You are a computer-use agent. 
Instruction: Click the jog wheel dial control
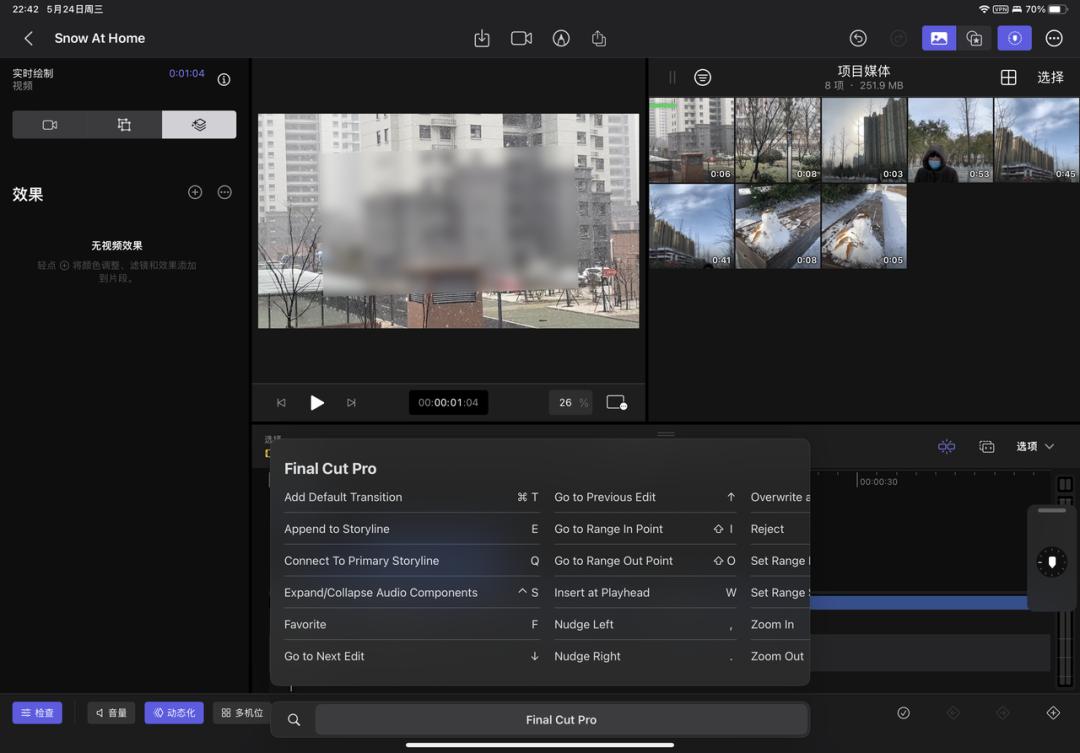pos(1051,562)
